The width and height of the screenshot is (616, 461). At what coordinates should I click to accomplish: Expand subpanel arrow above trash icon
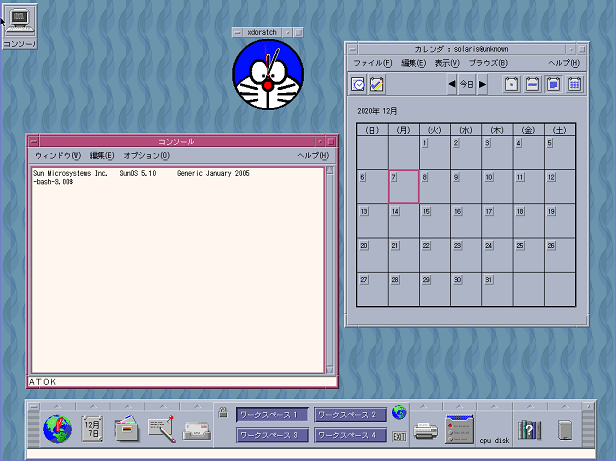(565, 406)
